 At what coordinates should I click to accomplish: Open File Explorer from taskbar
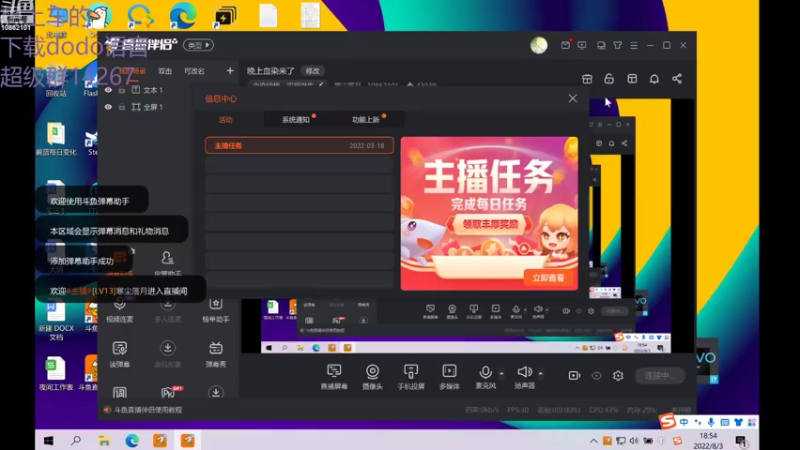104,440
